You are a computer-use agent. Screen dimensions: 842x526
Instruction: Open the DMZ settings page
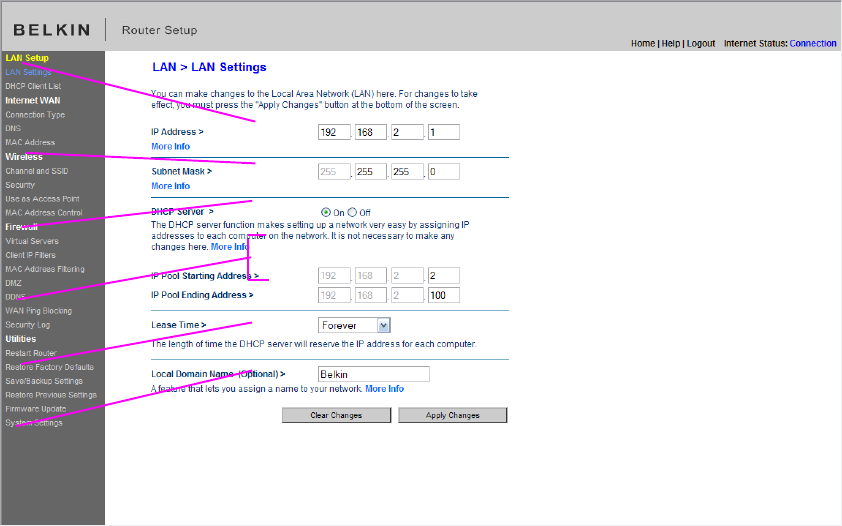click(13, 283)
